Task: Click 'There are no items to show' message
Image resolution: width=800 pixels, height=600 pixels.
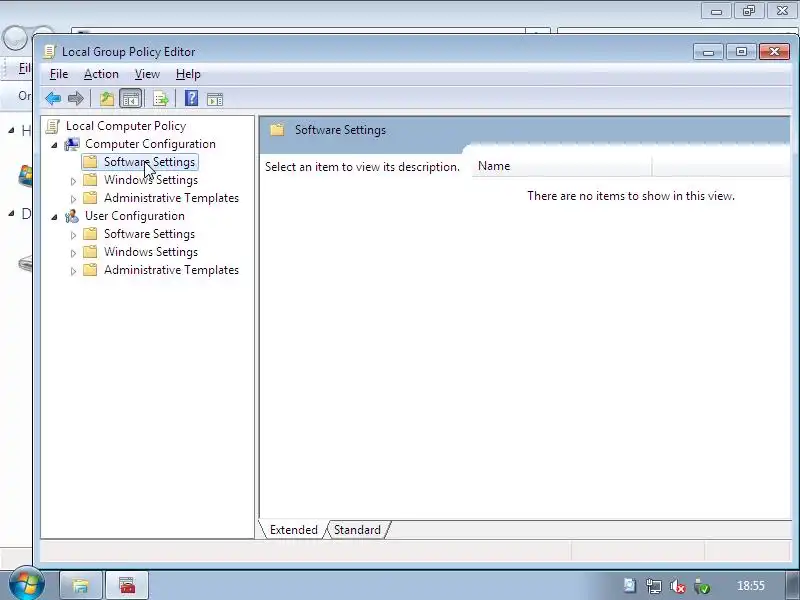Action: (631, 196)
